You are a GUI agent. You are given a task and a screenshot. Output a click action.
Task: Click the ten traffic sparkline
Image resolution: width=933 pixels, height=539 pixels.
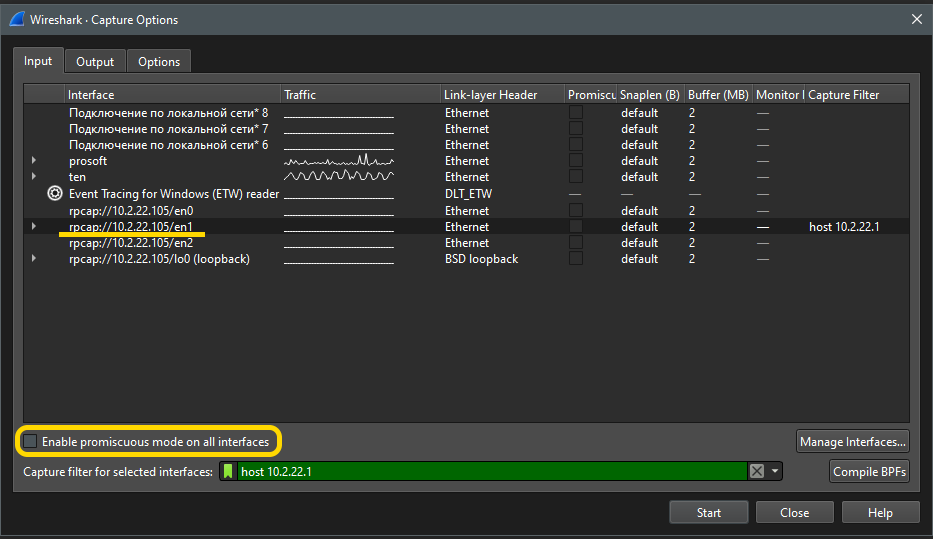coord(339,176)
